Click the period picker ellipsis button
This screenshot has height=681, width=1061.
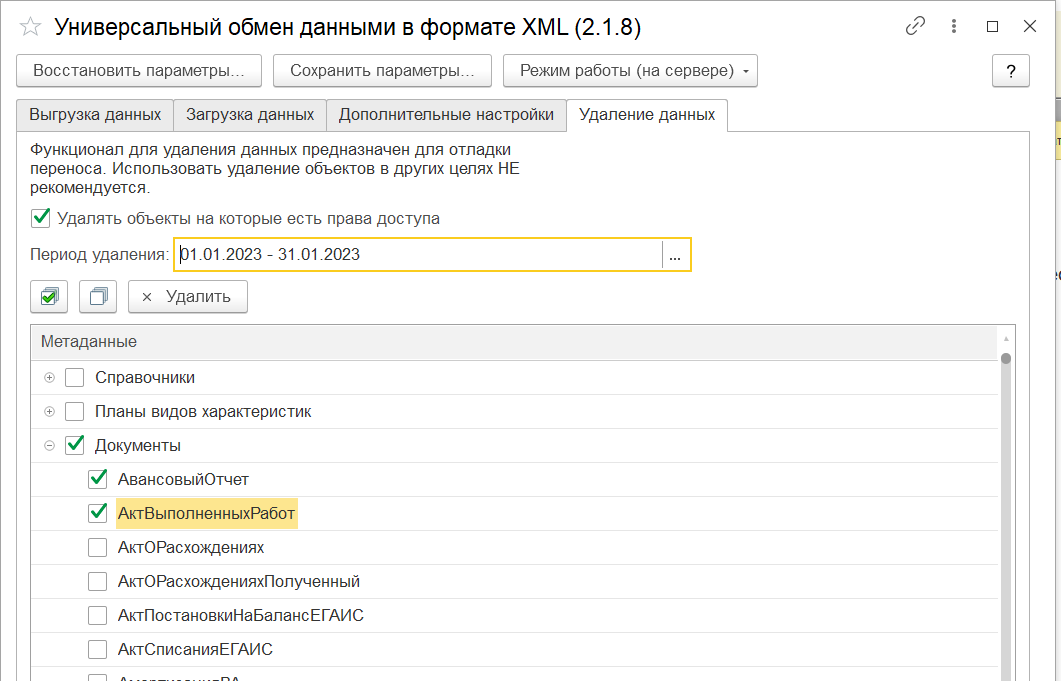pyautogui.click(x=676, y=255)
